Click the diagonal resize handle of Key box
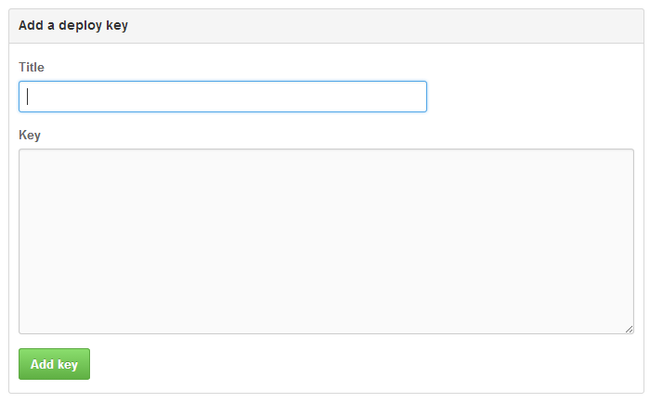This screenshot has height=403, width=650. pos(629,329)
